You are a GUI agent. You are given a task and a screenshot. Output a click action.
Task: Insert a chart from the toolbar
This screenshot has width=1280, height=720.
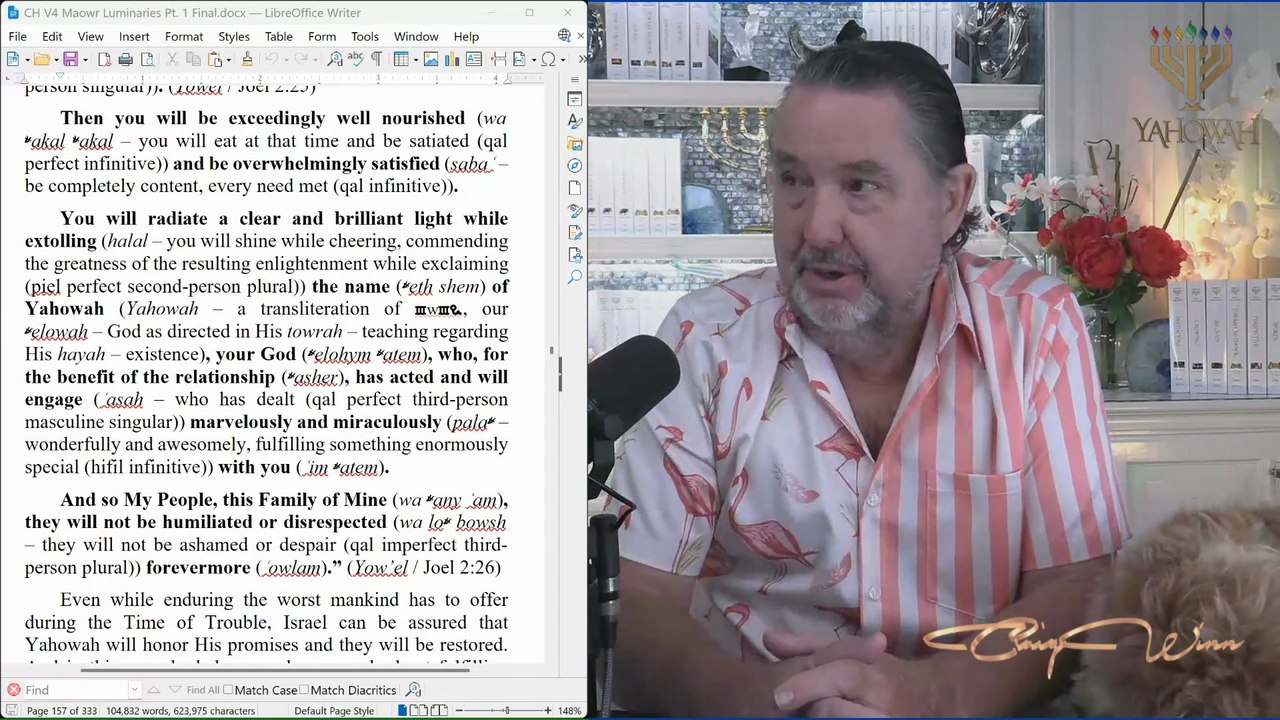click(452, 60)
